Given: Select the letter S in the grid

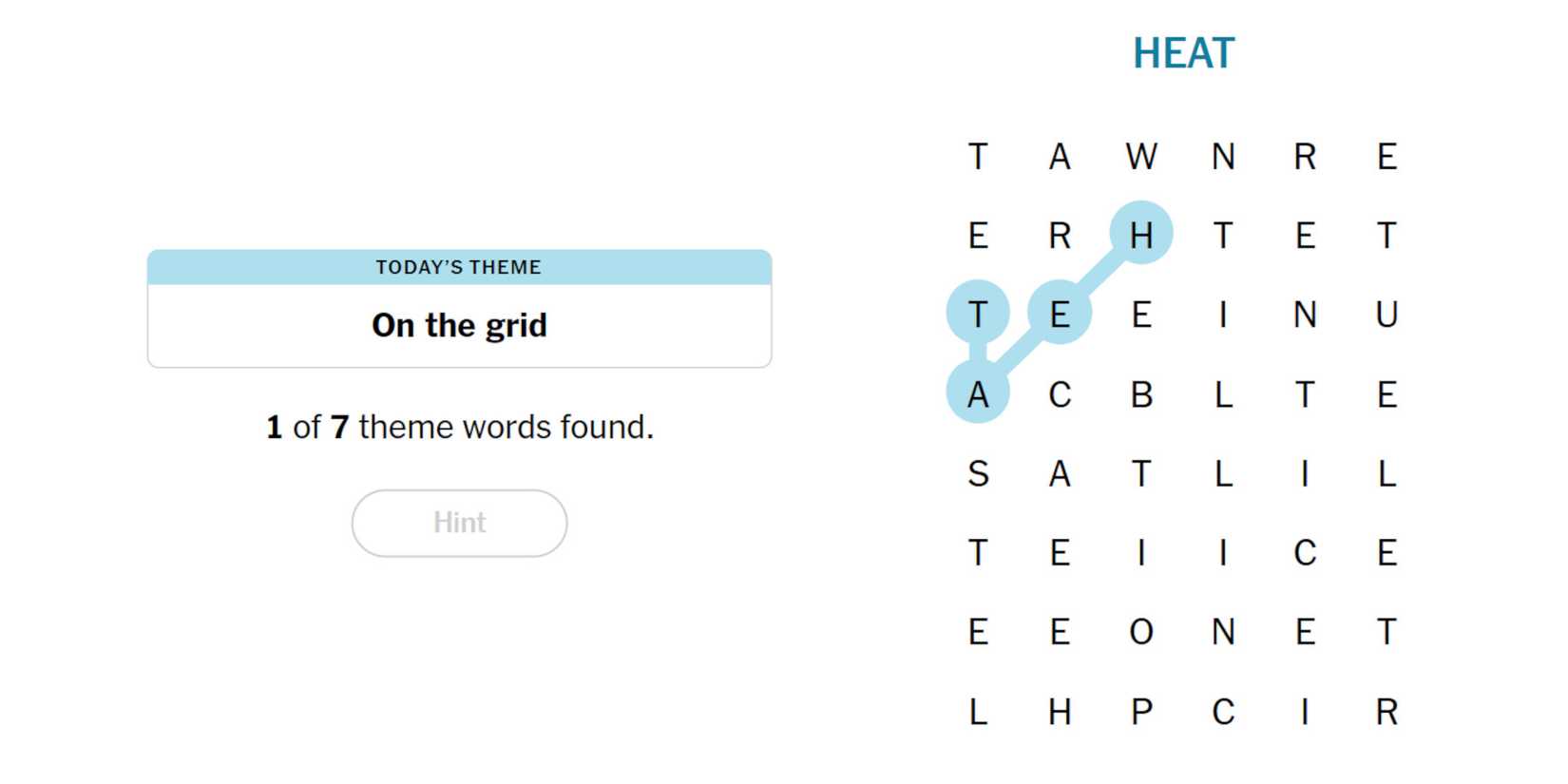Looking at the screenshot, I should 978,473.
